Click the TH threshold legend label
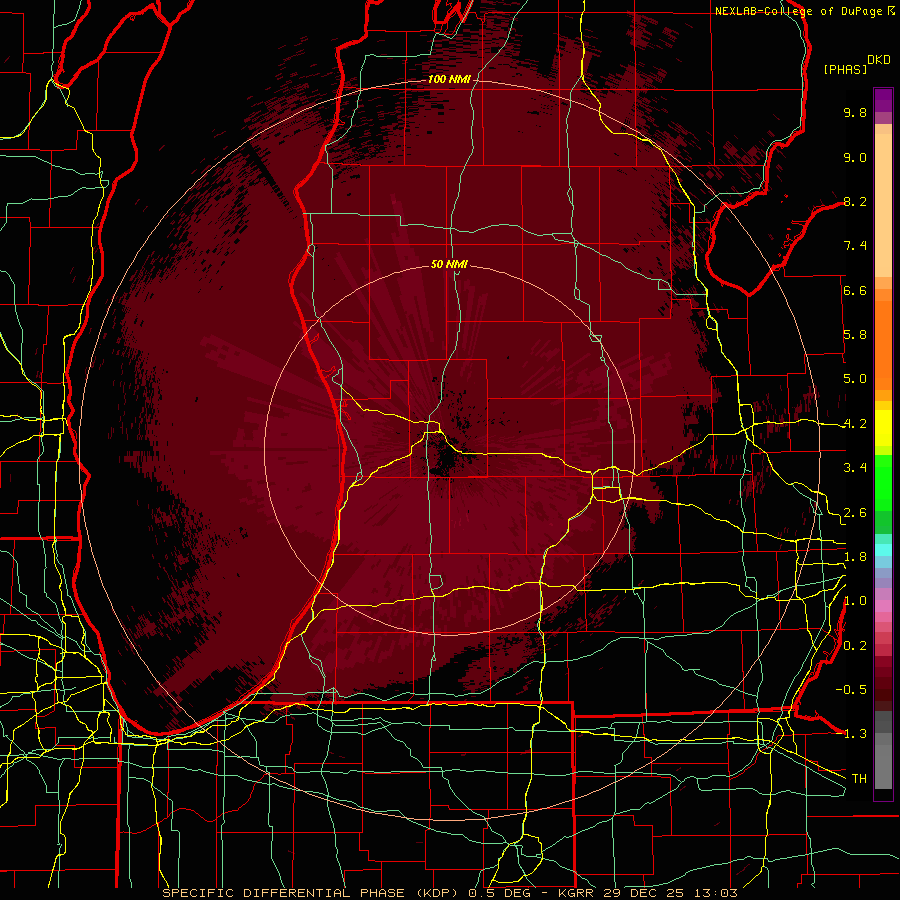 [x=859, y=779]
